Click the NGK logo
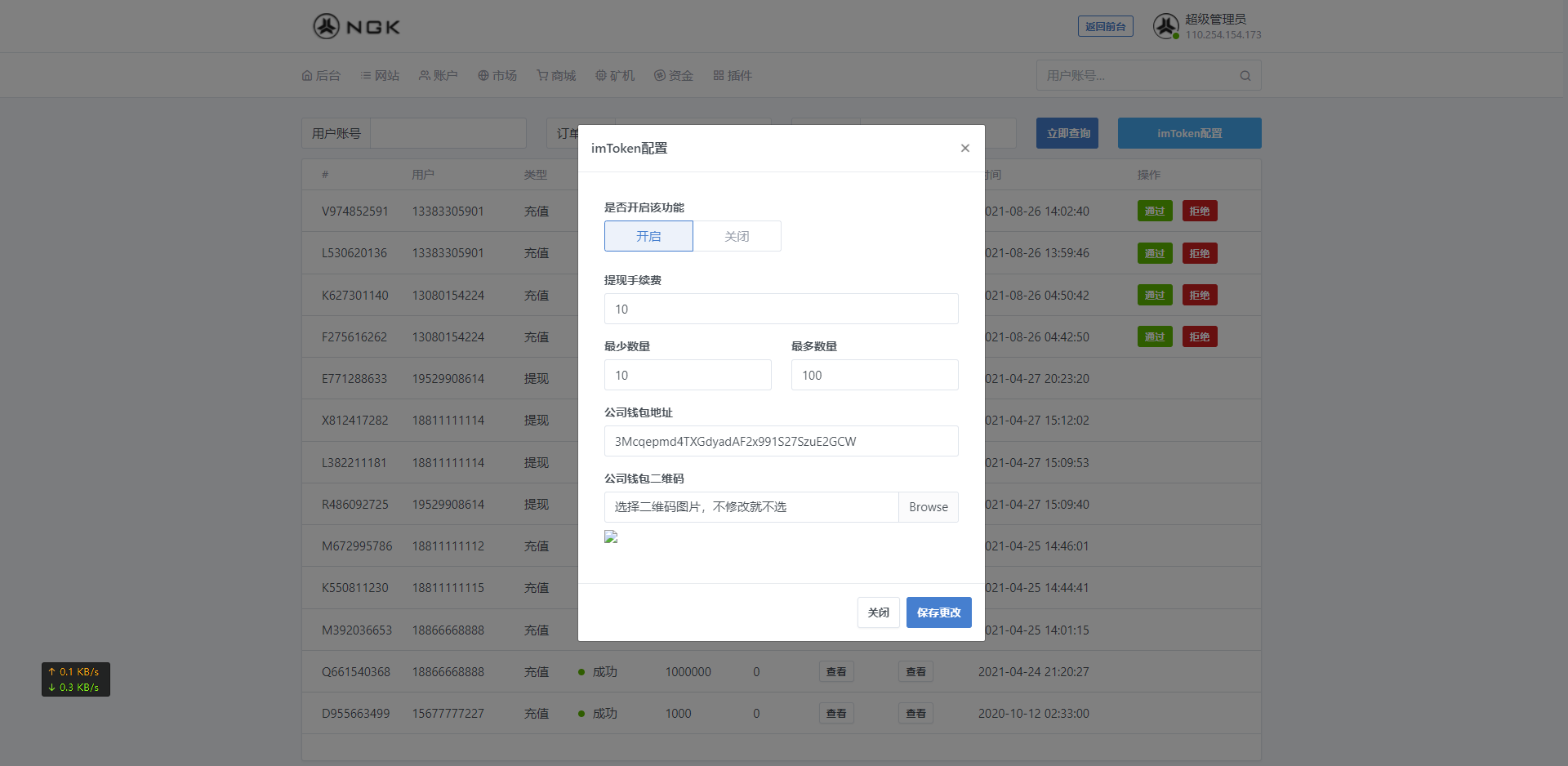Screen dimensions: 1568x766 (357, 26)
